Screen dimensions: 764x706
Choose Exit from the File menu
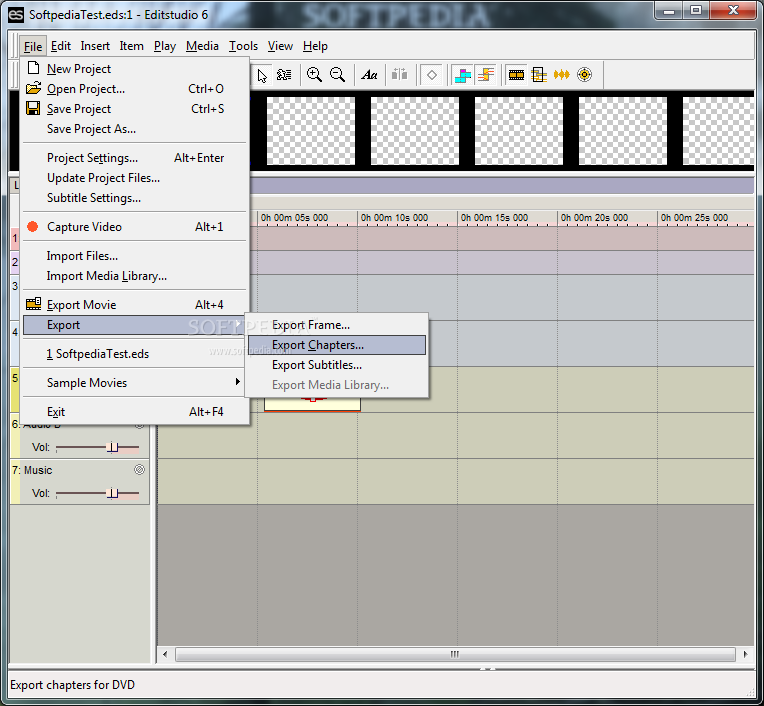pyautogui.click(x=134, y=412)
